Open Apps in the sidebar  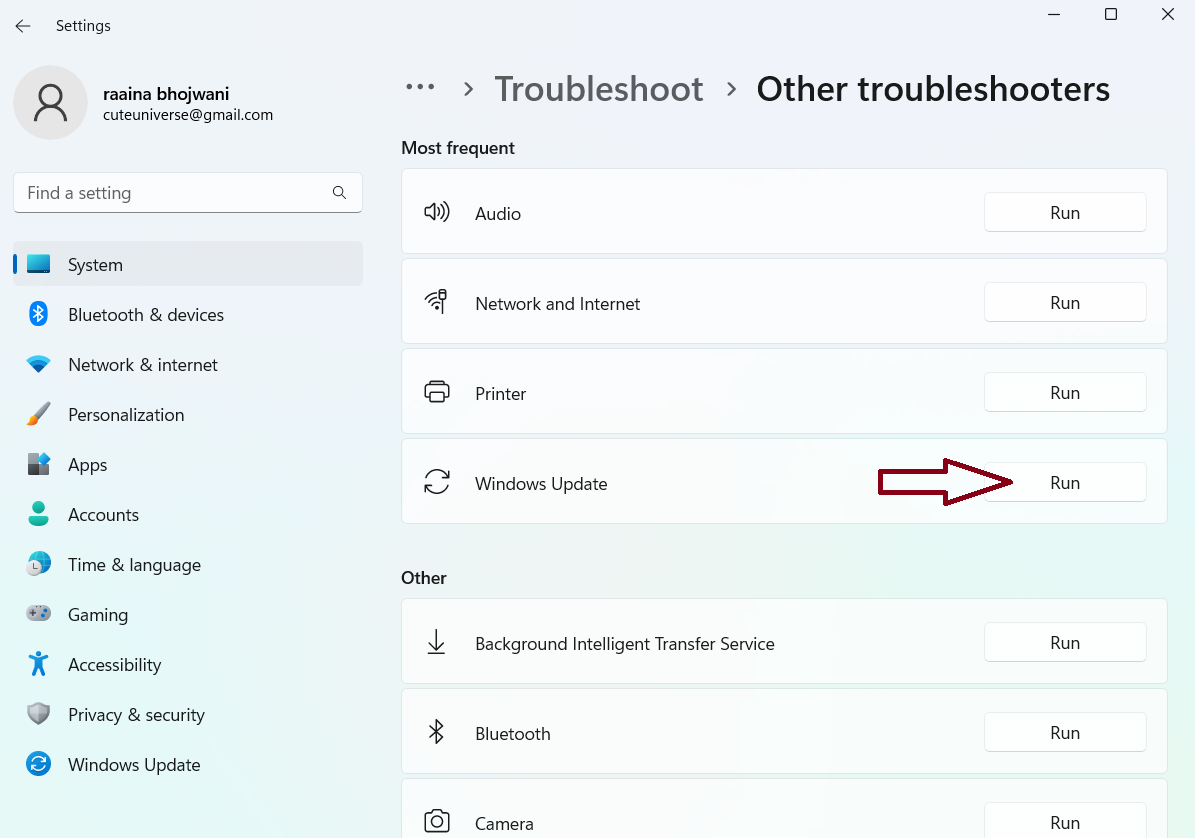coord(87,465)
